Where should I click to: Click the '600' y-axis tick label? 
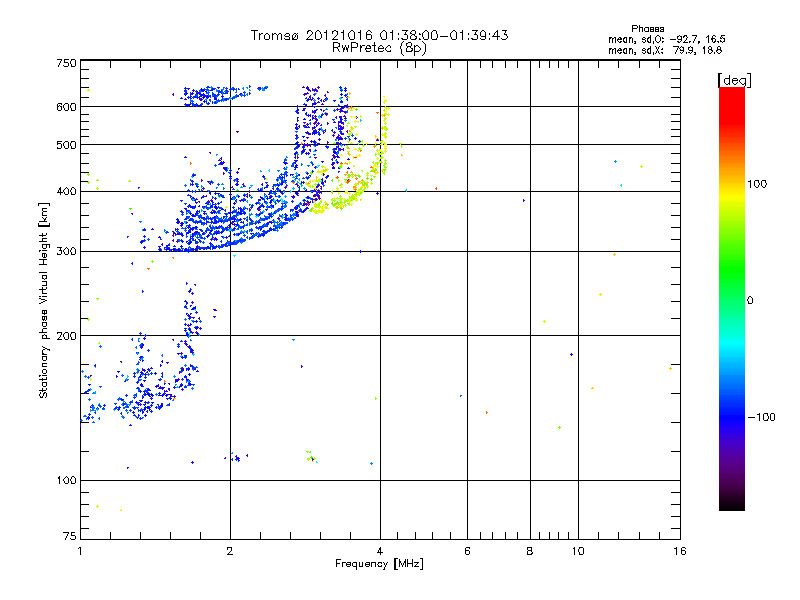click(66, 107)
